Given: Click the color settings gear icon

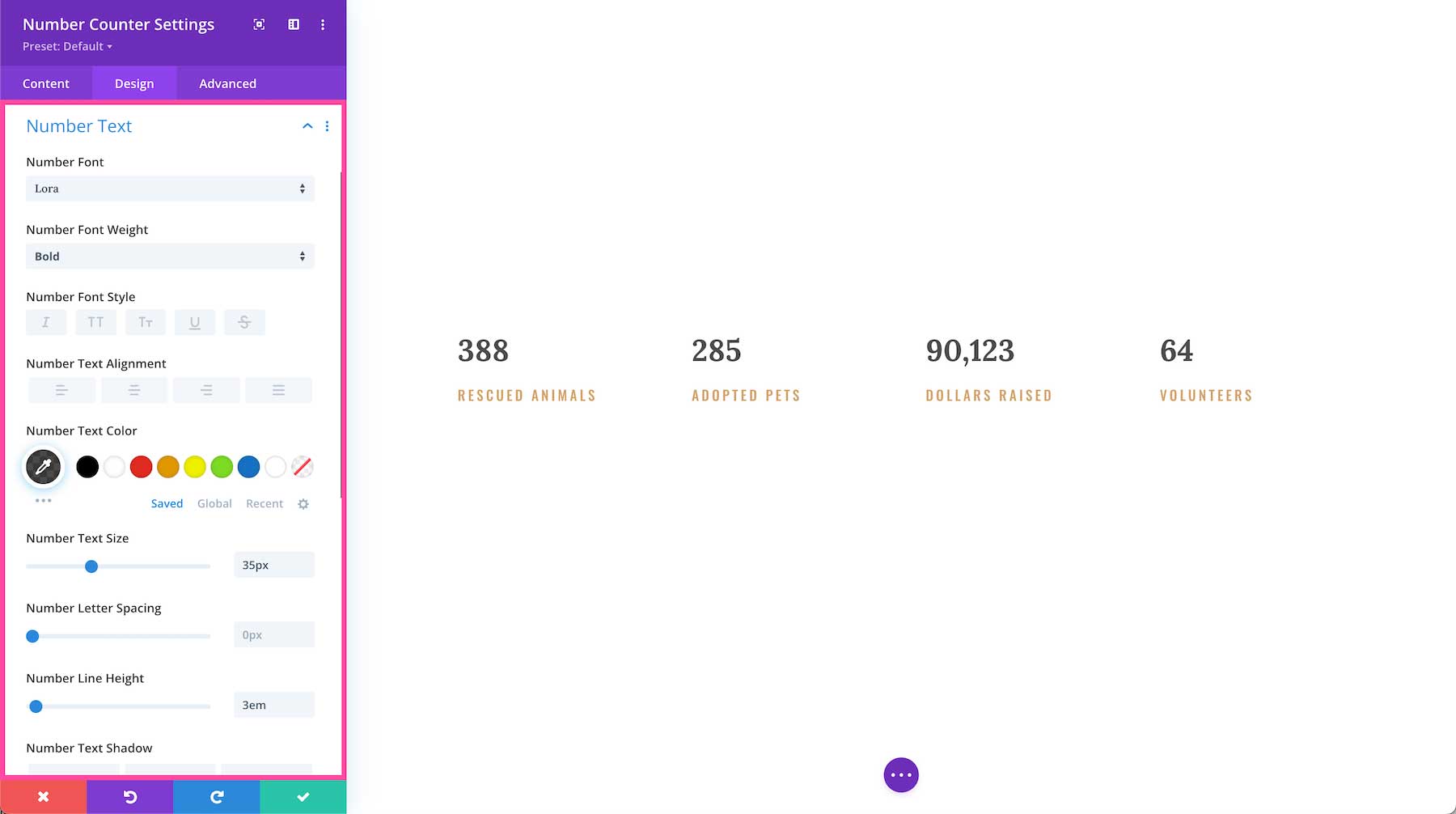Looking at the screenshot, I should pos(303,503).
